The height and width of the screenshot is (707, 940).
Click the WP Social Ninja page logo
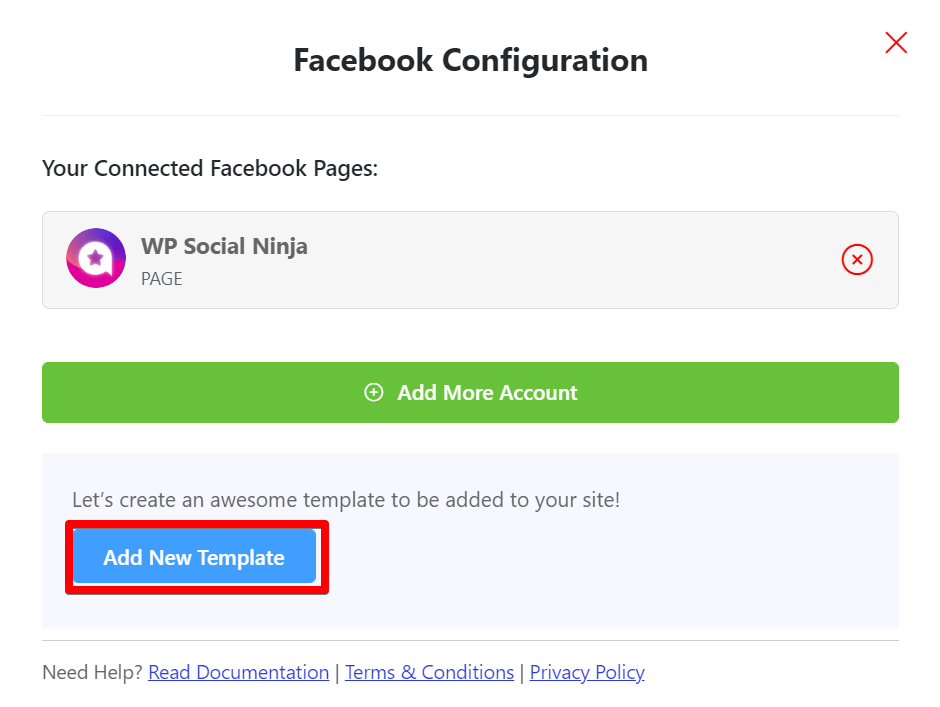click(x=96, y=258)
